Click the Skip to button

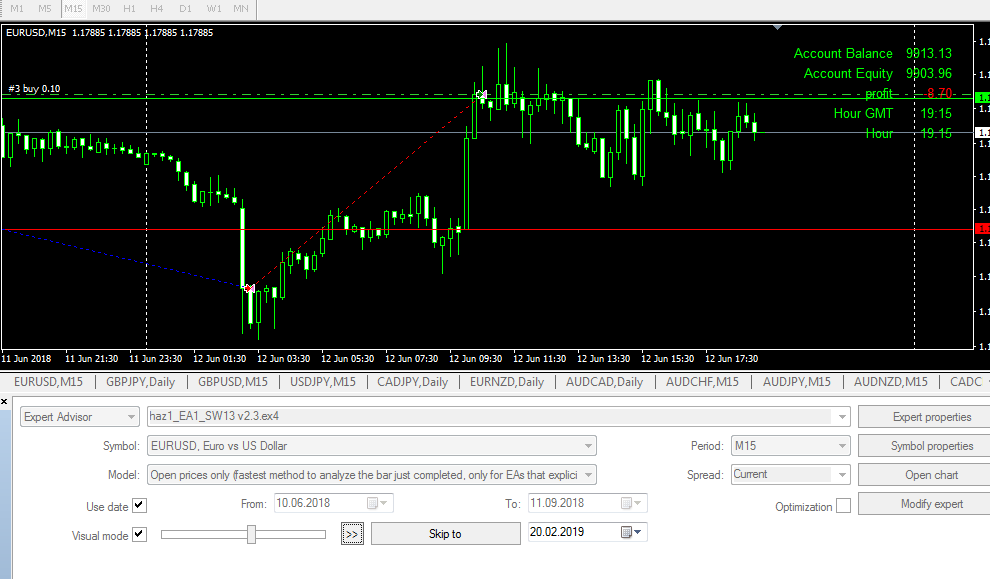click(445, 534)
